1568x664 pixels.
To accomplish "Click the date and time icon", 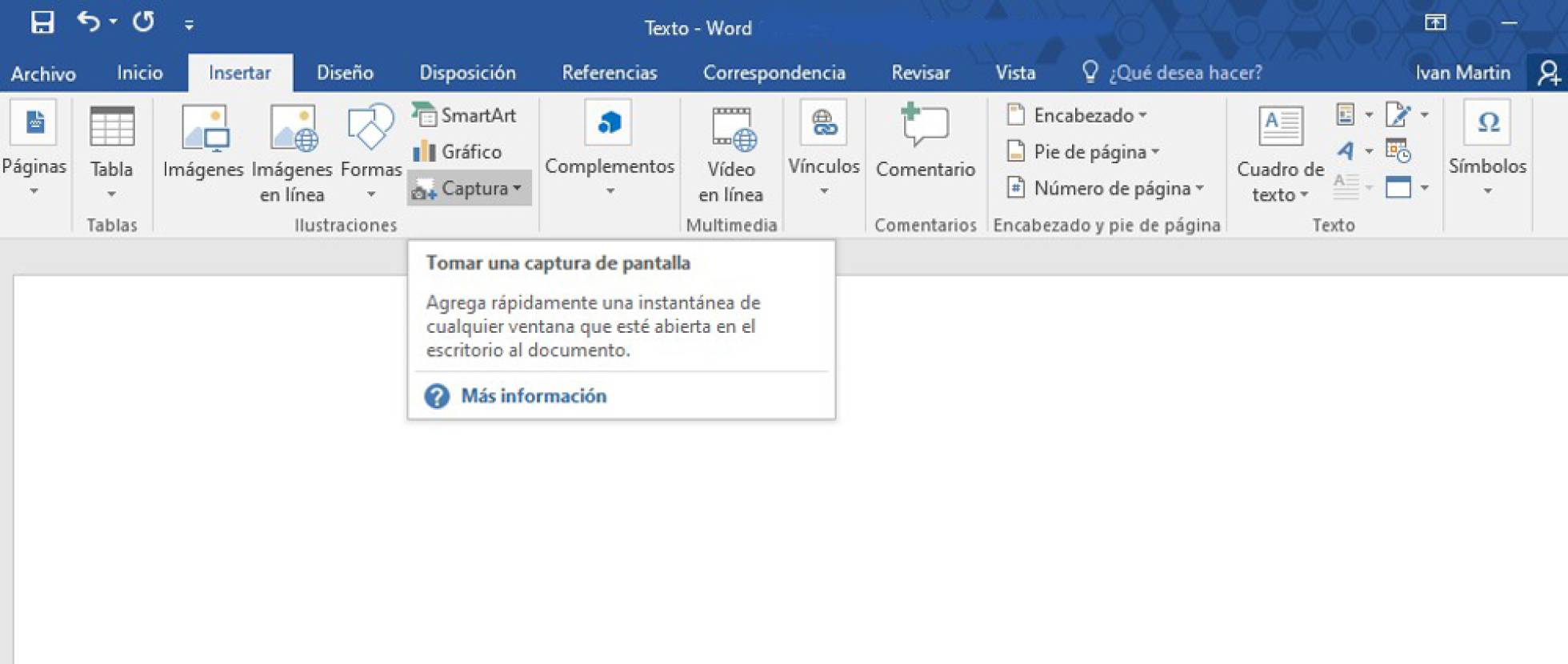I will tap(1398, 150).
